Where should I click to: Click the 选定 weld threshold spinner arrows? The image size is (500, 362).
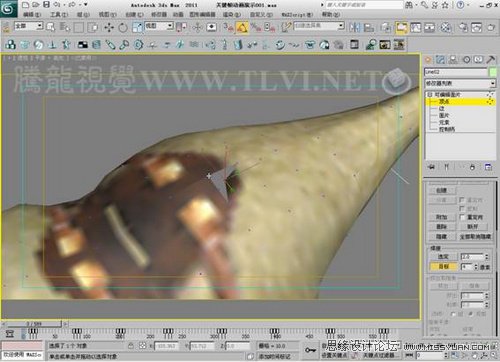(x=487, y=257)
